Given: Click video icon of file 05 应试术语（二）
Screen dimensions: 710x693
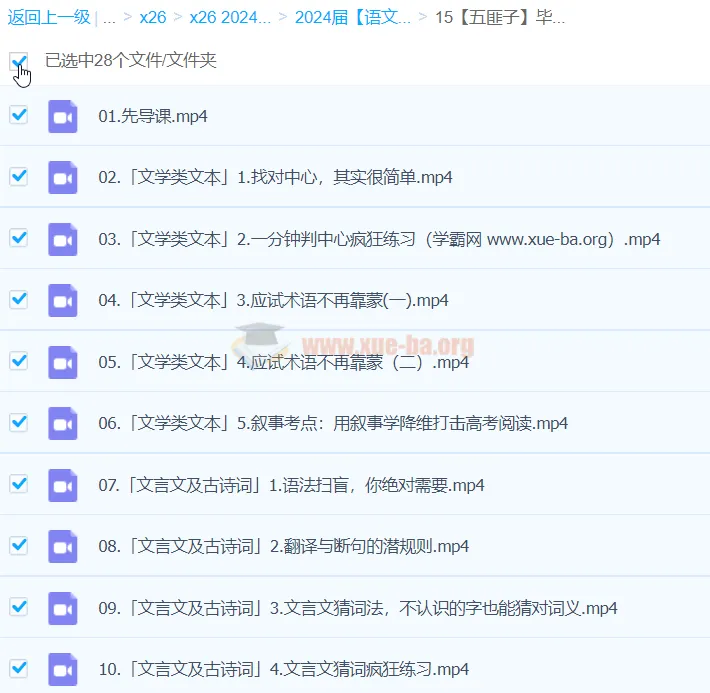Looking at the screenshot, I should click(x=63, y=362).
